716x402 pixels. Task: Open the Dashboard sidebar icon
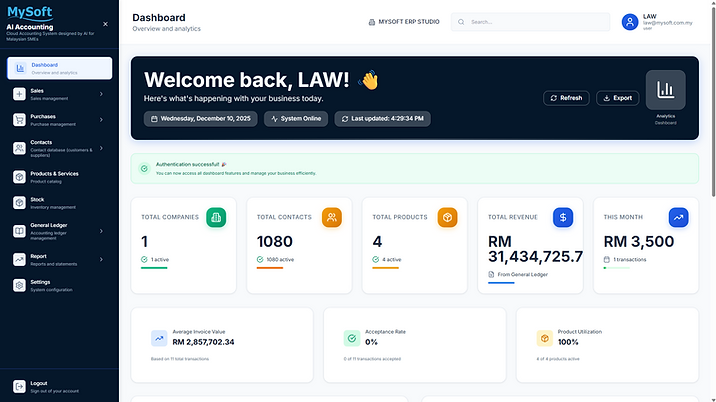[x=20, y=68]
